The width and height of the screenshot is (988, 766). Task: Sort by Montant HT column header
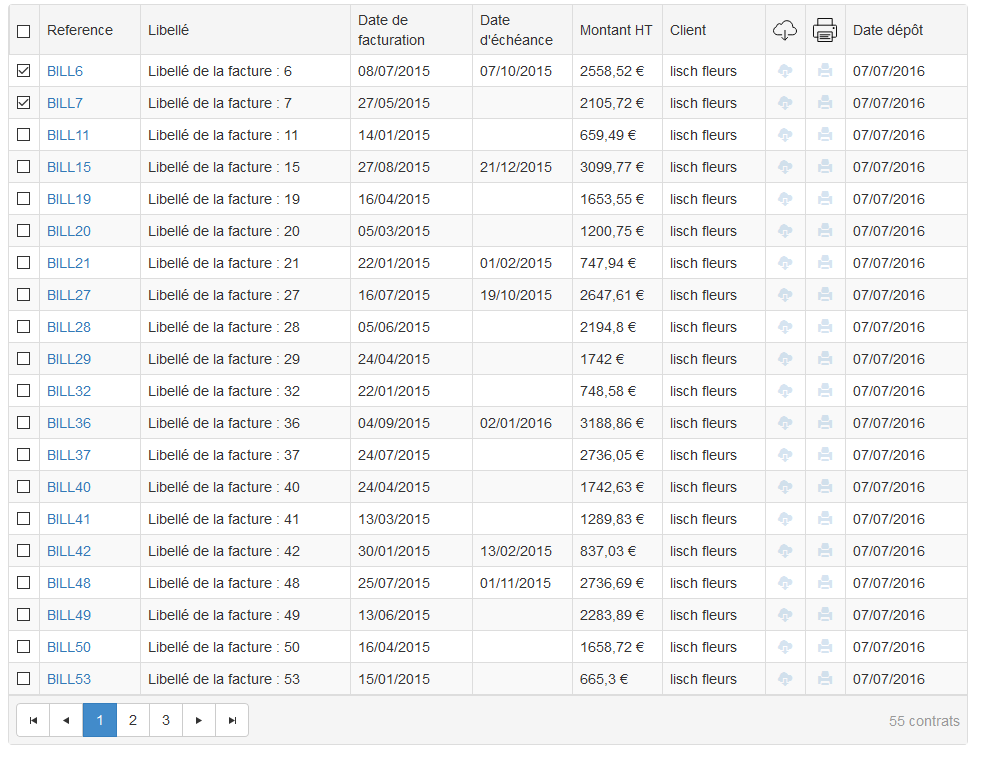pos(616,30)
